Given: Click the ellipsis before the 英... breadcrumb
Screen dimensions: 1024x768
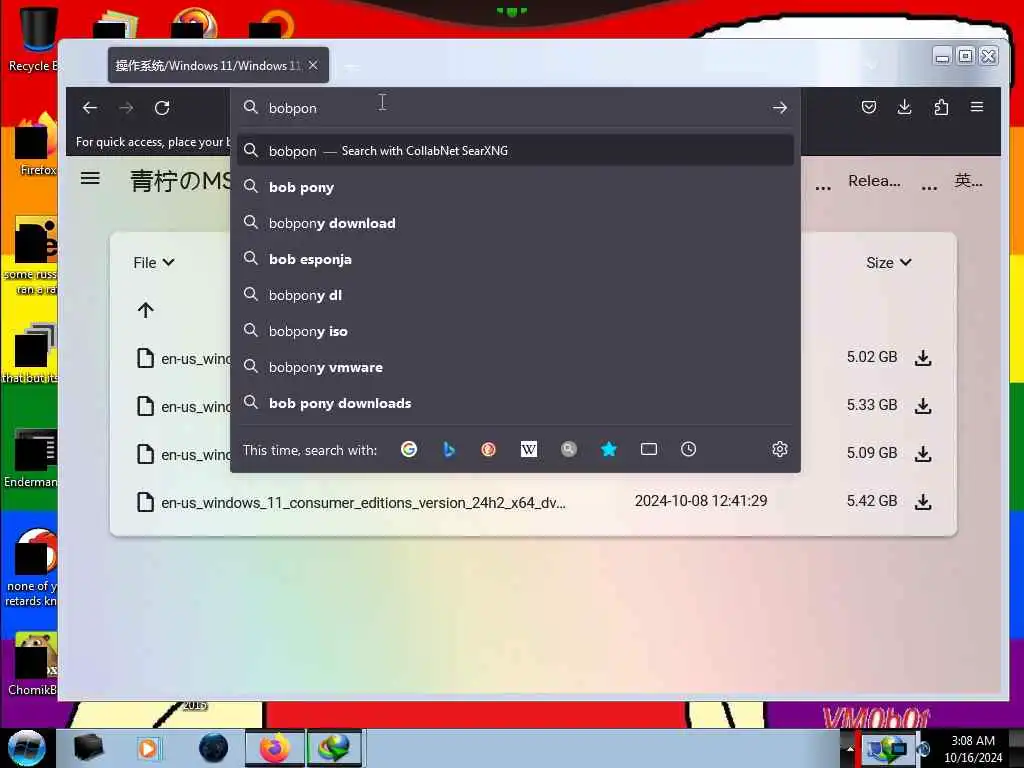Looking at the screenshot, I should tap(929, 186).
